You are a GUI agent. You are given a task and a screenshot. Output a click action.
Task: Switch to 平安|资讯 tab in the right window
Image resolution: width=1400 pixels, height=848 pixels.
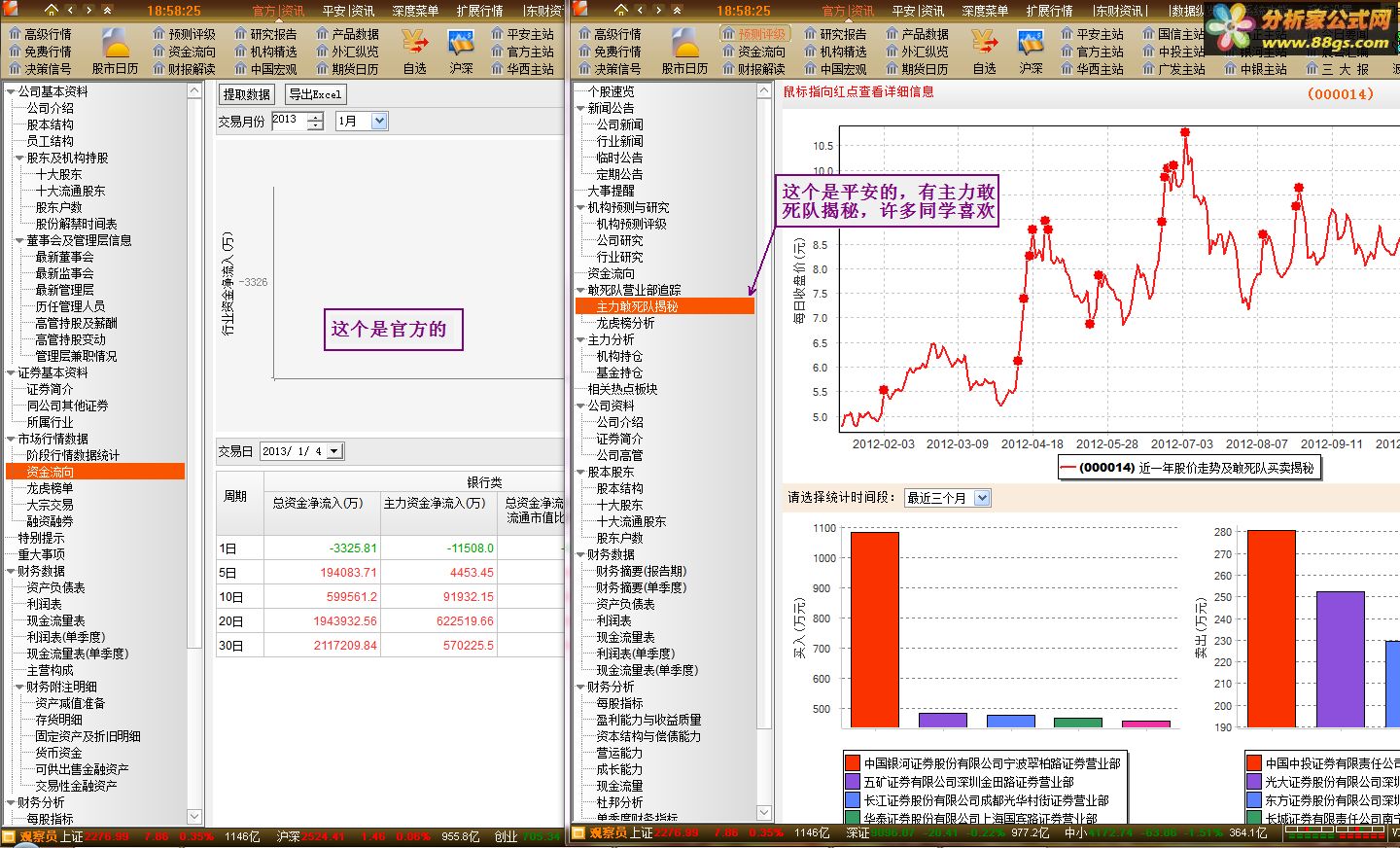(918, 11)
